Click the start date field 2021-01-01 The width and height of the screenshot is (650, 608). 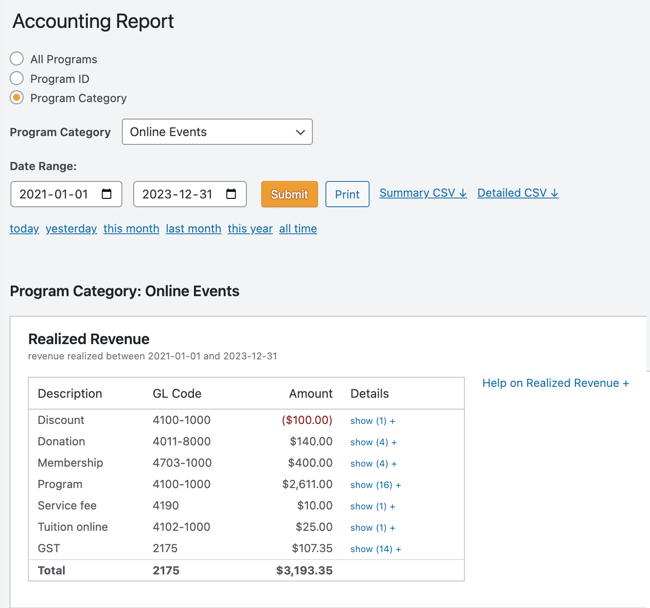[x=55, y=194]
